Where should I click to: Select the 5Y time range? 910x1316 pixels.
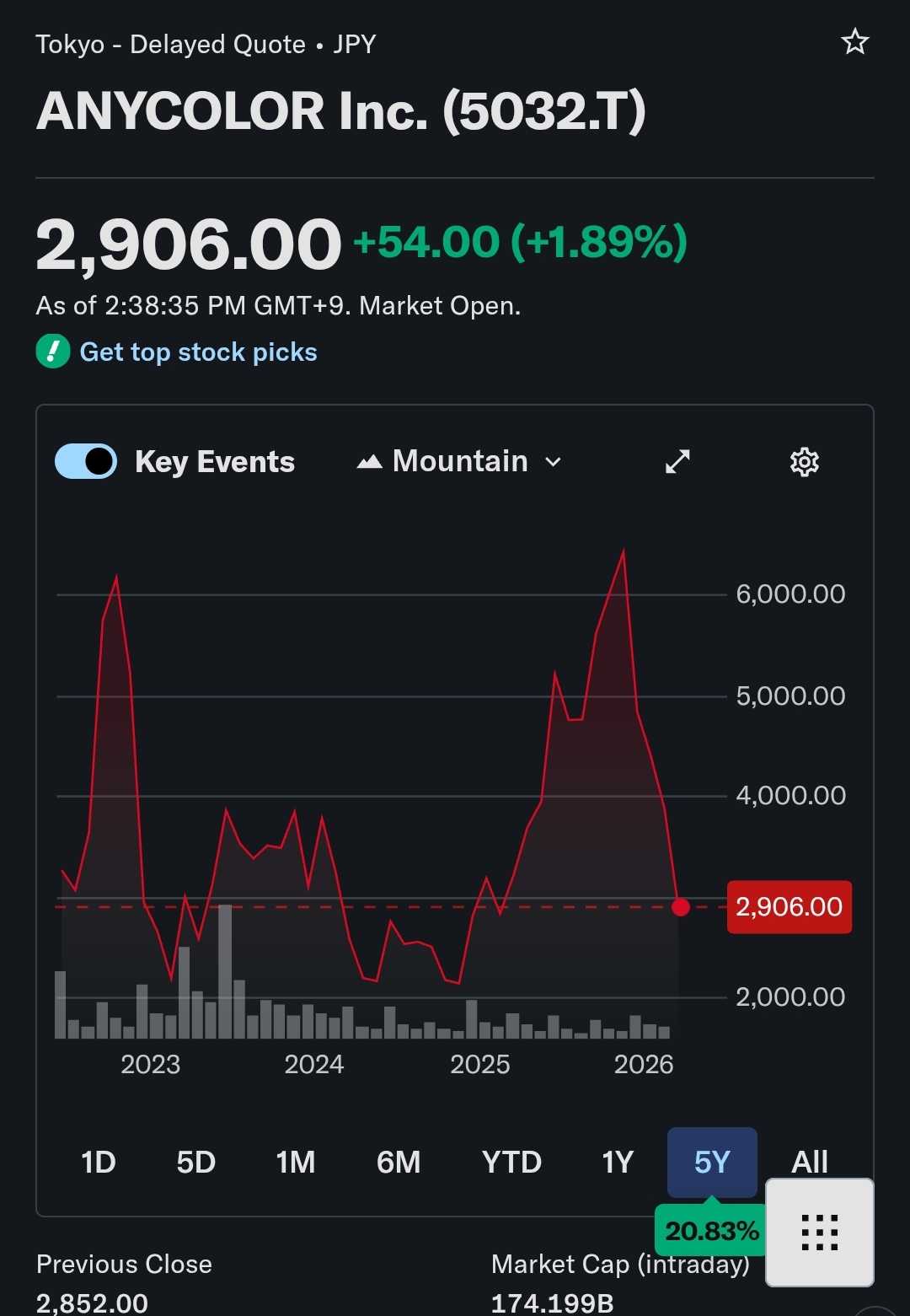[x=712, y=1162]
